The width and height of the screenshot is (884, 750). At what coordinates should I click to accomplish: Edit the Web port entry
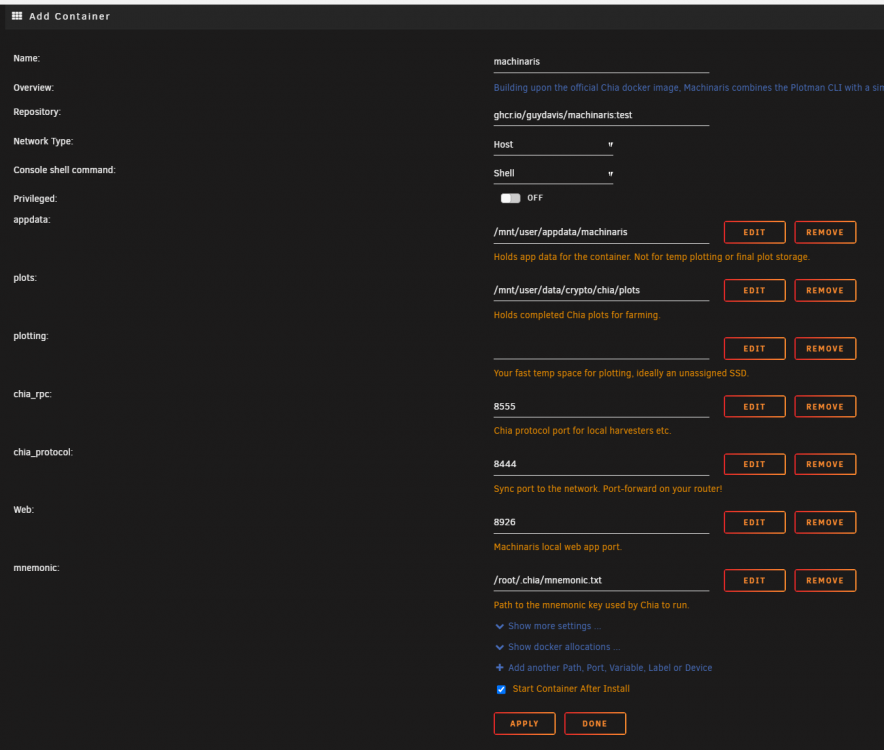tap(754, 522)
